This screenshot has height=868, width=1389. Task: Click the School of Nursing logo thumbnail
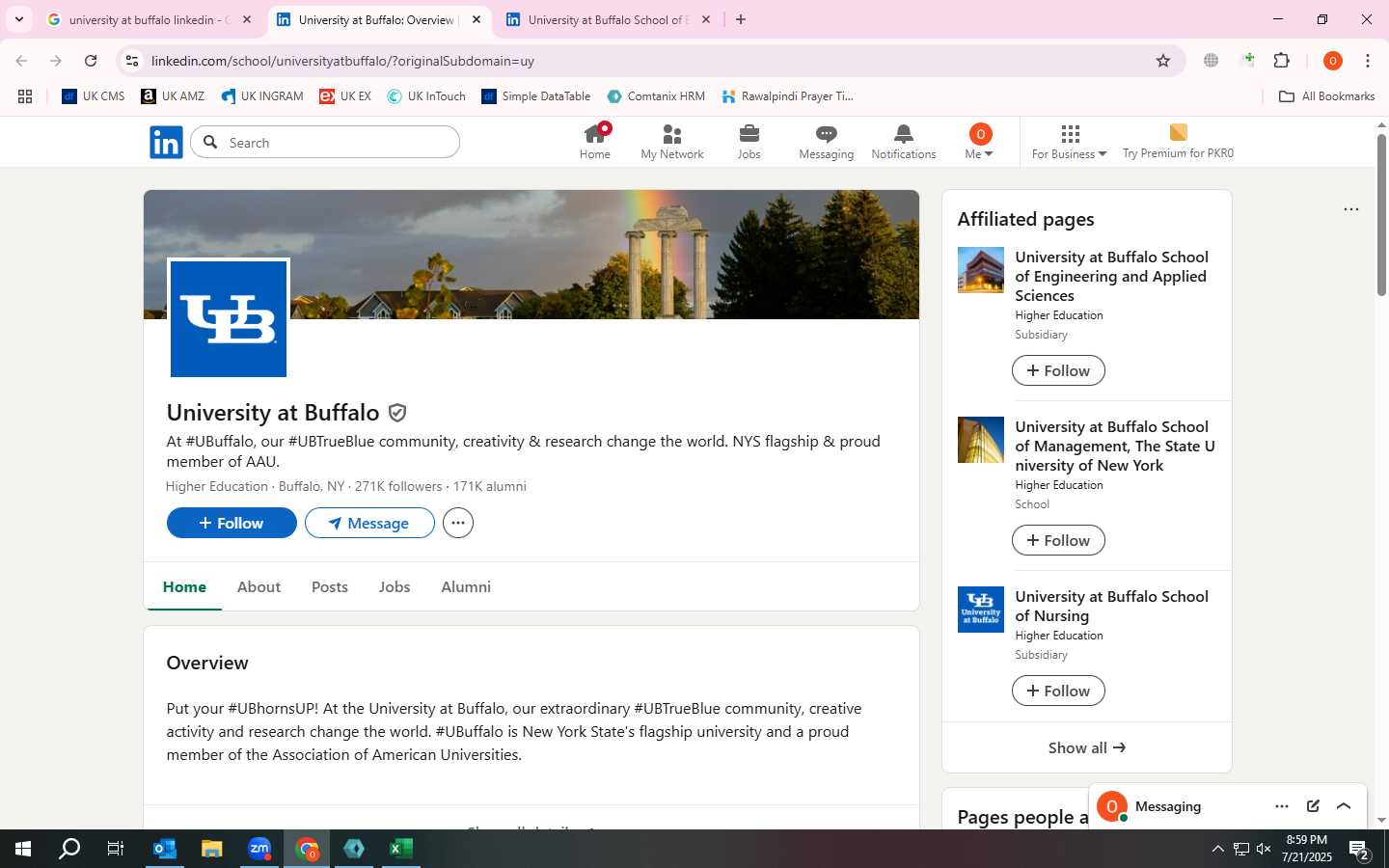click(x=980, y=610)
